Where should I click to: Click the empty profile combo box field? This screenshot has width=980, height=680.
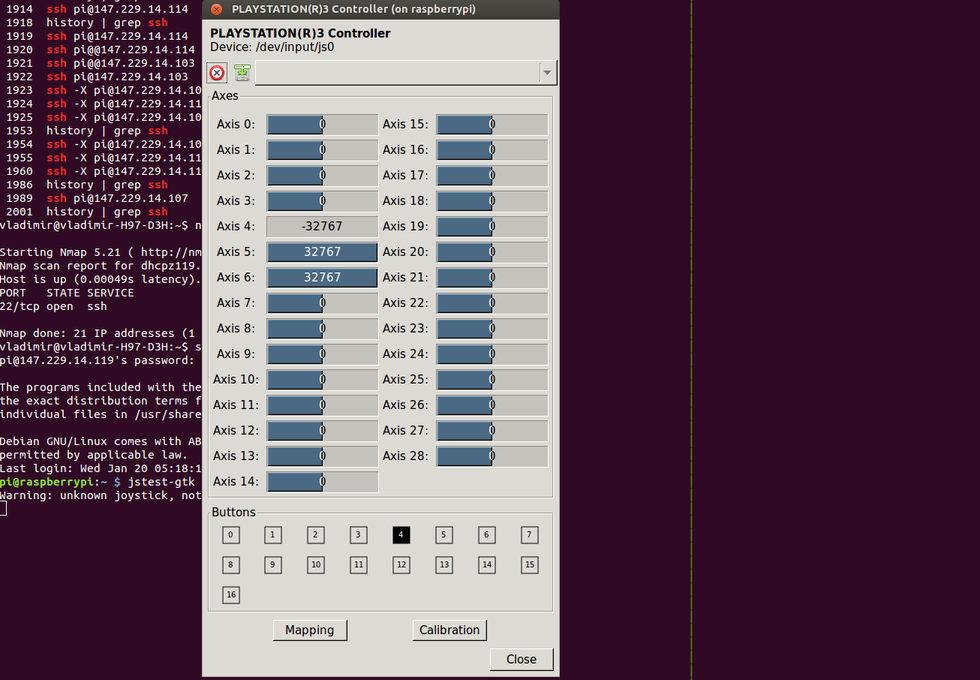pyautogui.click(x=397, y=73)
